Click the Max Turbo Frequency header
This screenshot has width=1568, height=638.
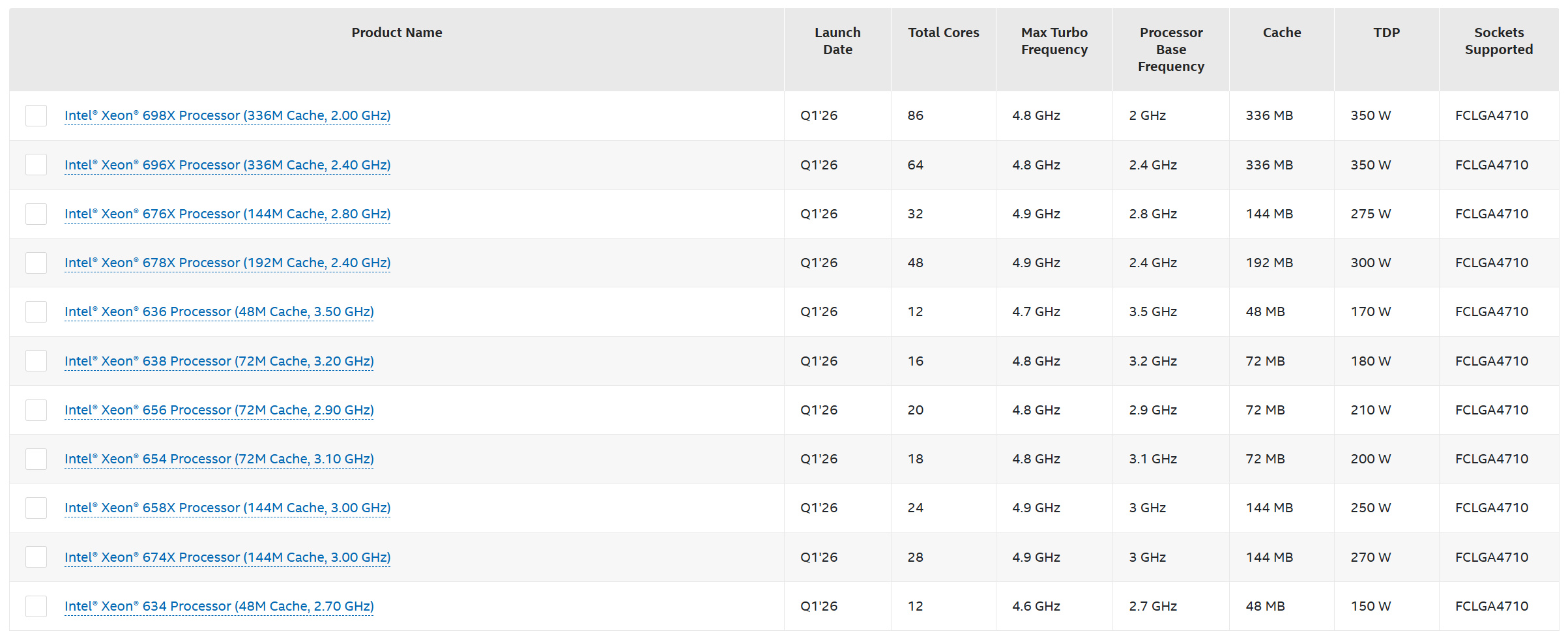tap(1054, 41)
